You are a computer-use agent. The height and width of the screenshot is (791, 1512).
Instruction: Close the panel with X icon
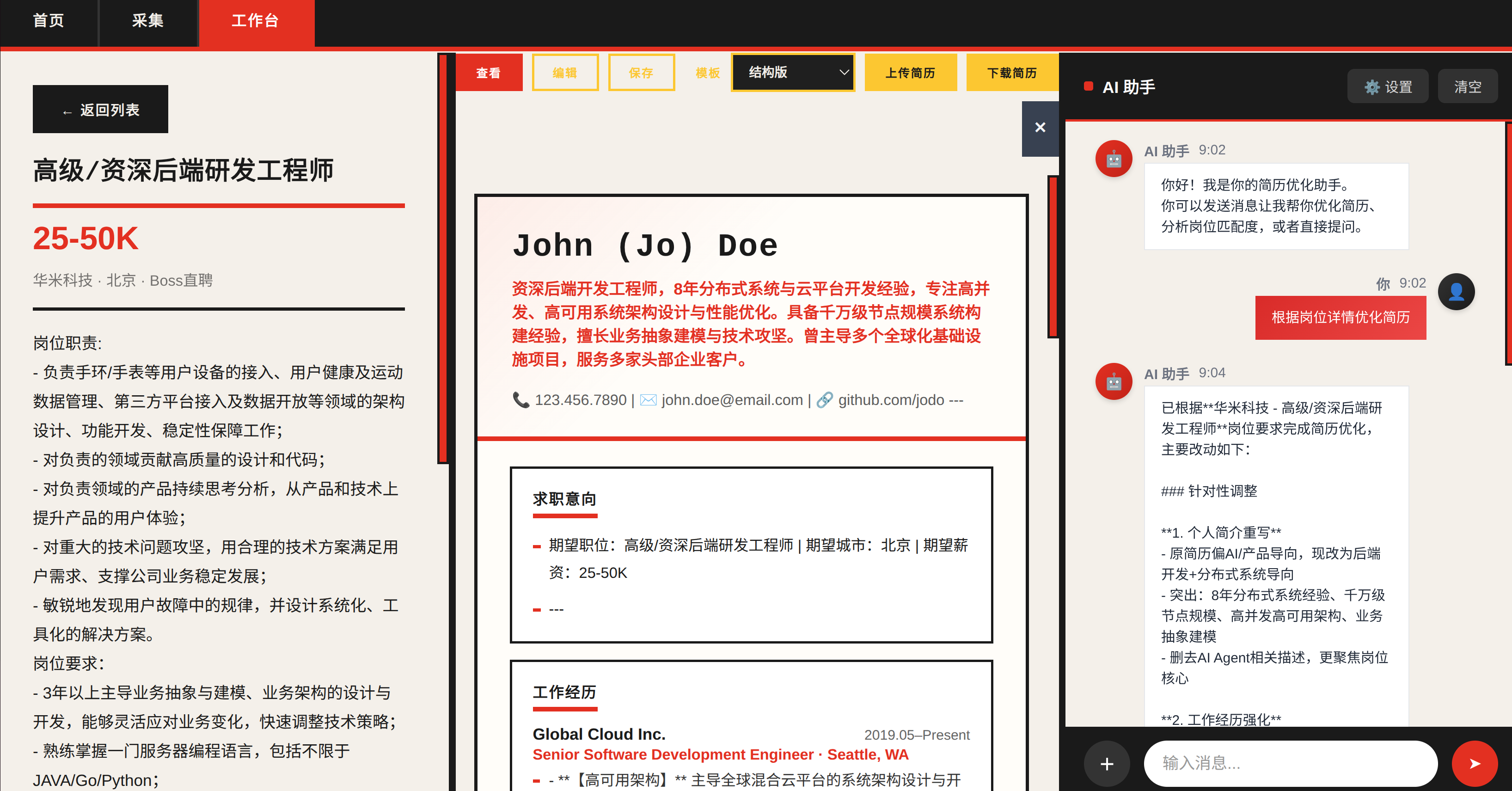click(1040, 128)
